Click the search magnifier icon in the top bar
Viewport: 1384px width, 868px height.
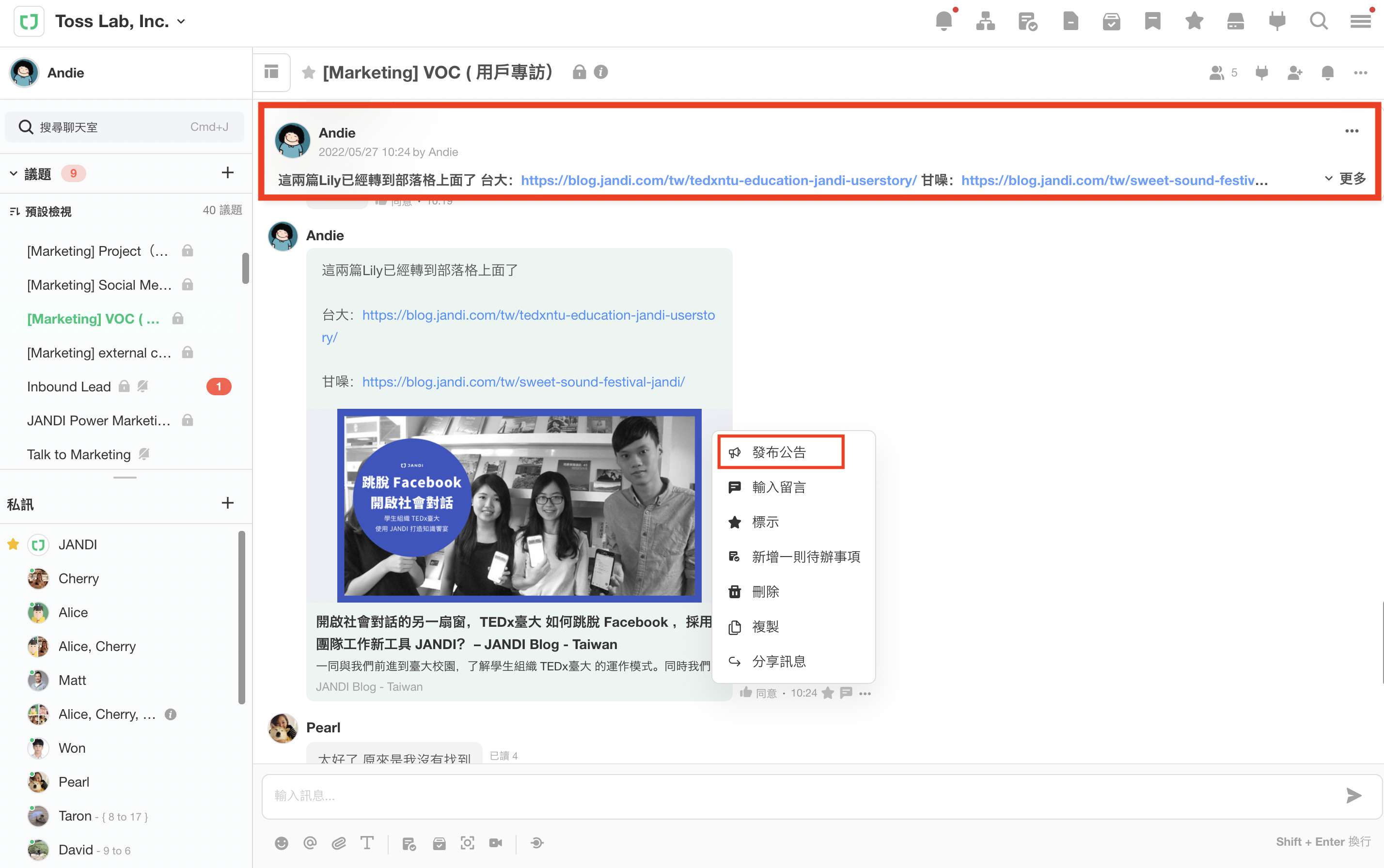coord(1319,22)
